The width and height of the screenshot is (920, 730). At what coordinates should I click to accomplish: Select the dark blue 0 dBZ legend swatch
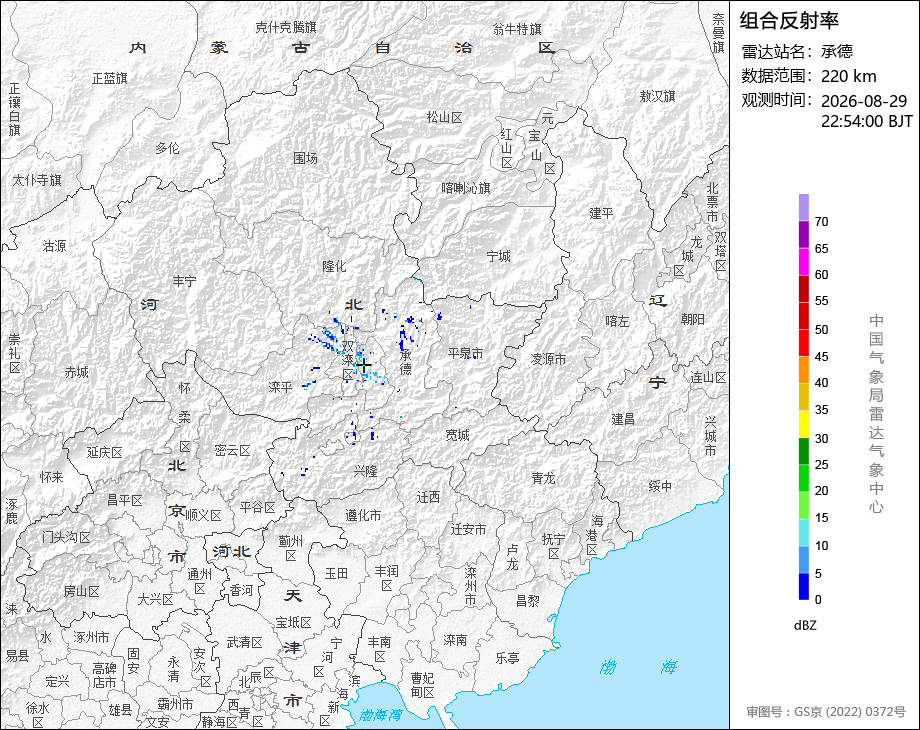tap(804, 586)
